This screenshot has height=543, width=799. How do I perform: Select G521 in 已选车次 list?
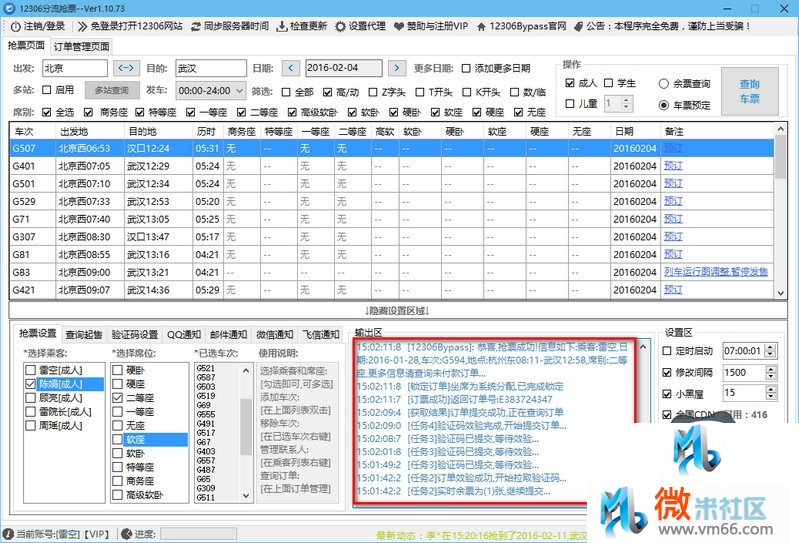(x=206, y=368)
